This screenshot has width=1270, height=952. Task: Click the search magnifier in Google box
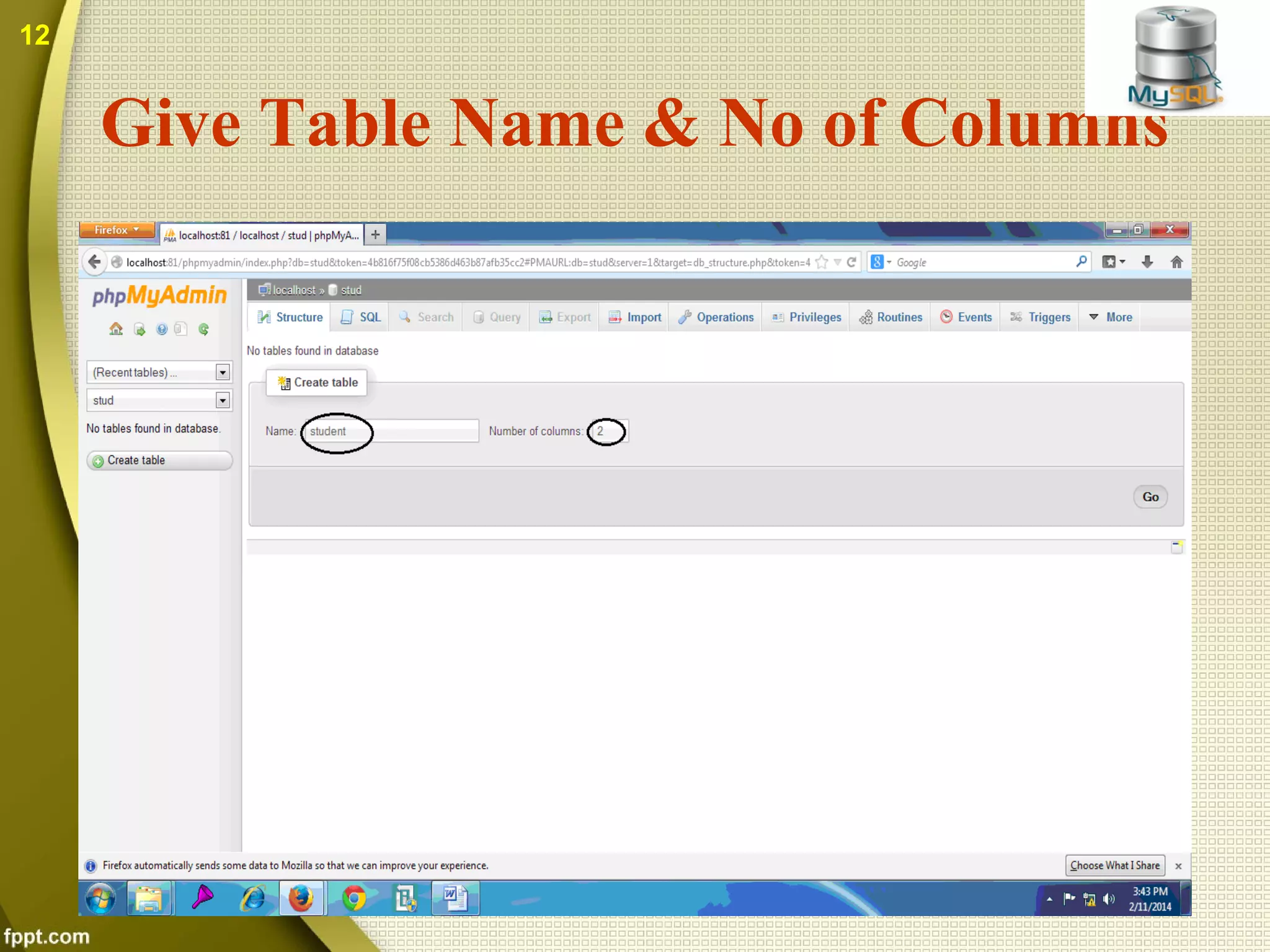coord(1081,262)
